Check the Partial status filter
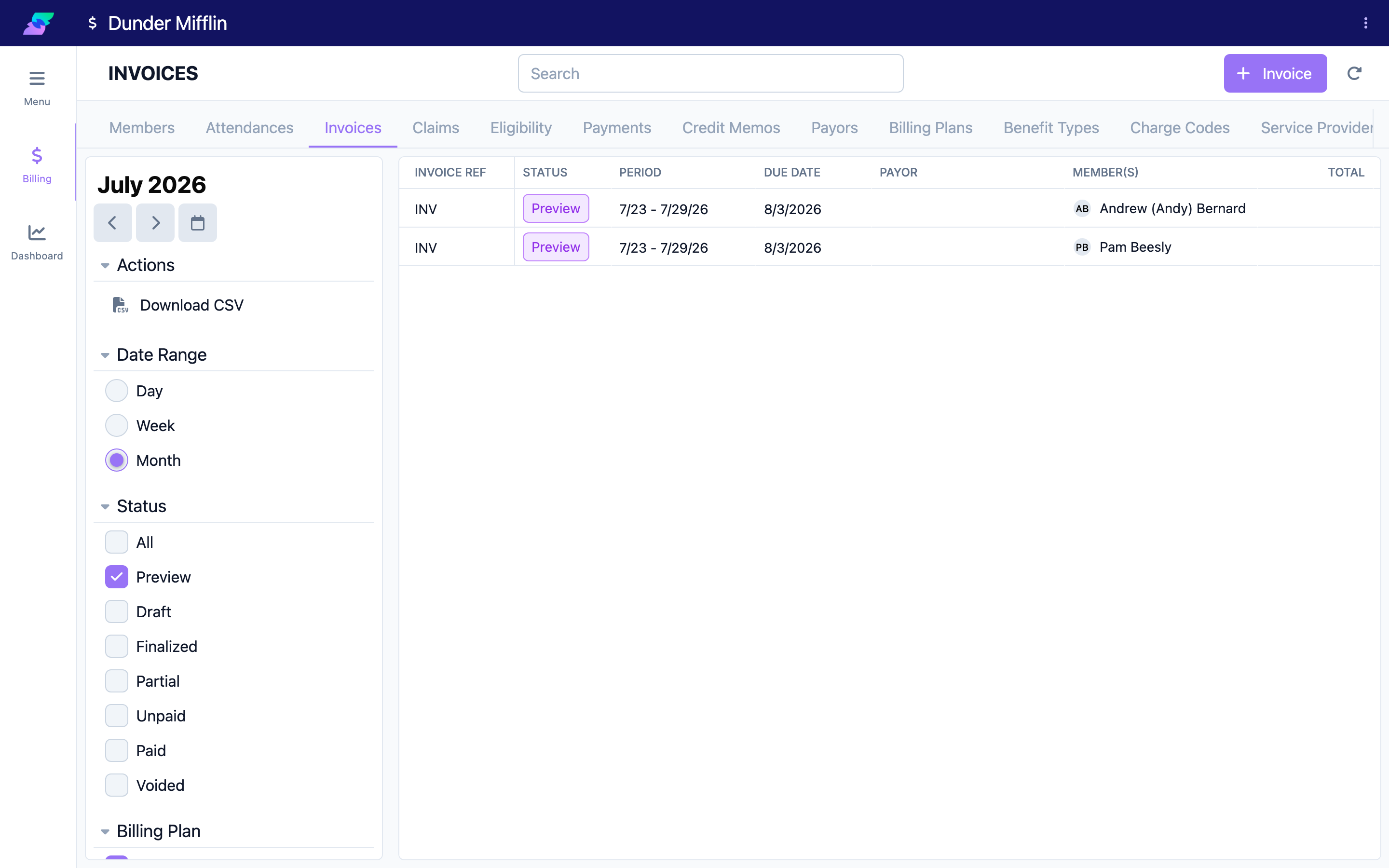Image resolution: width=1389 pixels, height=868 pixels. 117,681
